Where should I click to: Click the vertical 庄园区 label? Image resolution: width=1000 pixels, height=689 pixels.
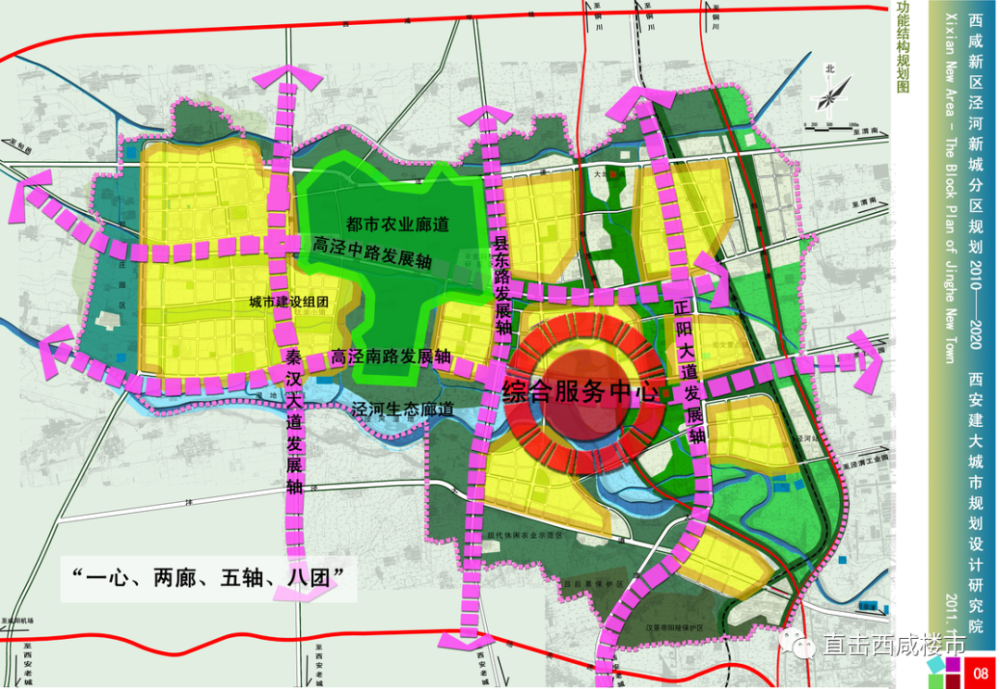pyautogui.click(x=121, y=285)
